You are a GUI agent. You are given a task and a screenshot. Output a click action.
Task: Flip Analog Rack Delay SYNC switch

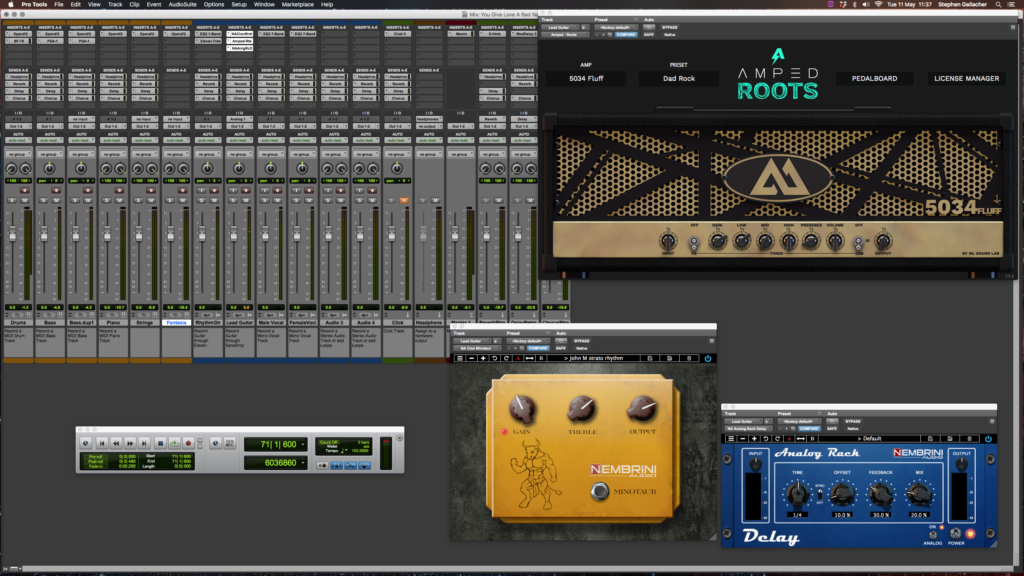pos(820,494)
